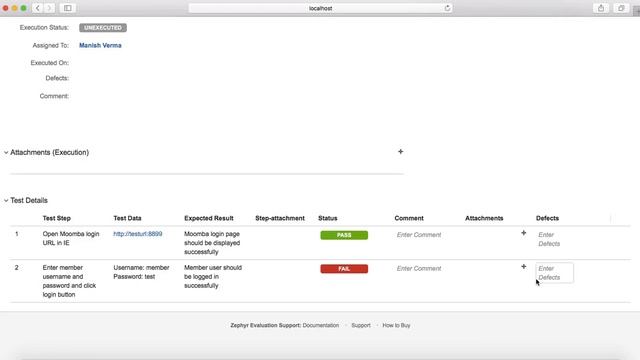Add attachment for step 2
Image resolution: width=640 pixels, height=360 pixels.
(x=524, y=267)
